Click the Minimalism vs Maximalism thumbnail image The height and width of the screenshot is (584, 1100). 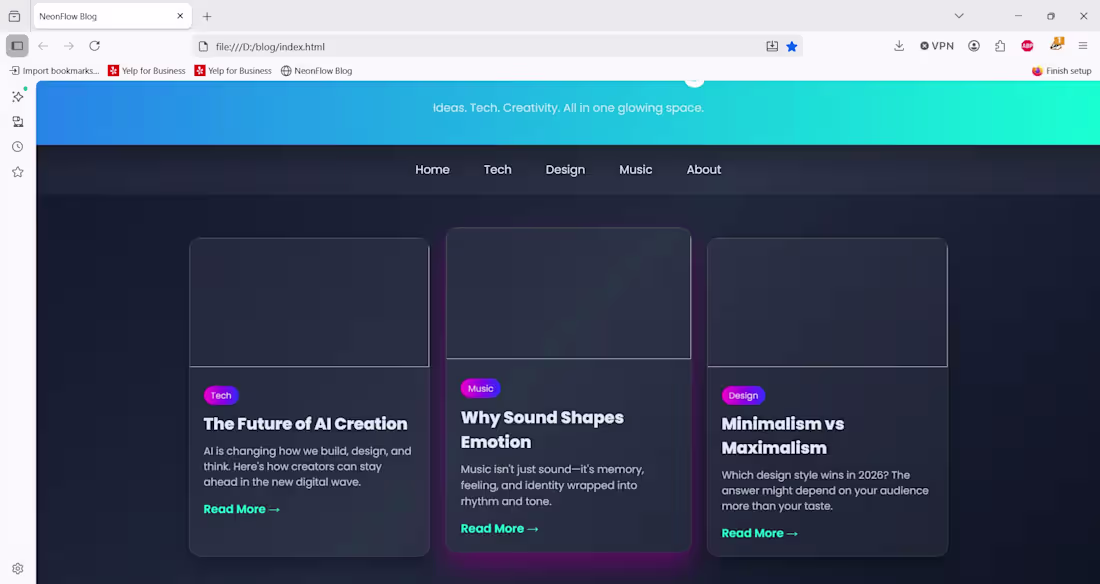(x=828, y=303)
